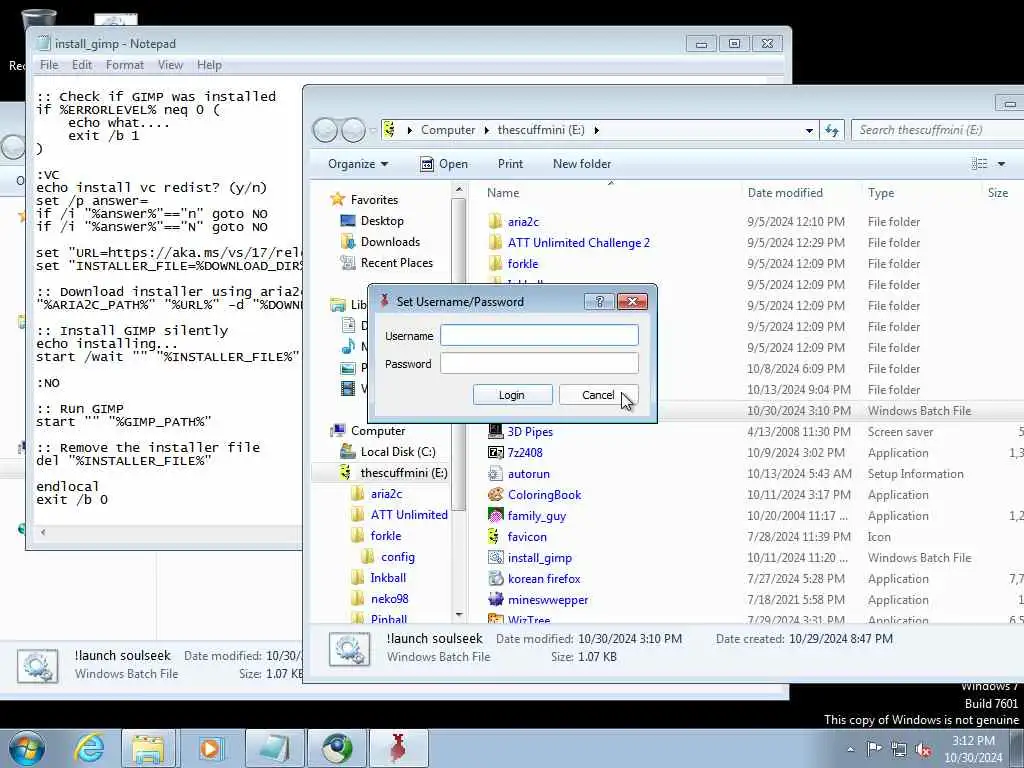1024x768 pixels.
Task: Open Notepad Edit menu
Action: point(82,65)
